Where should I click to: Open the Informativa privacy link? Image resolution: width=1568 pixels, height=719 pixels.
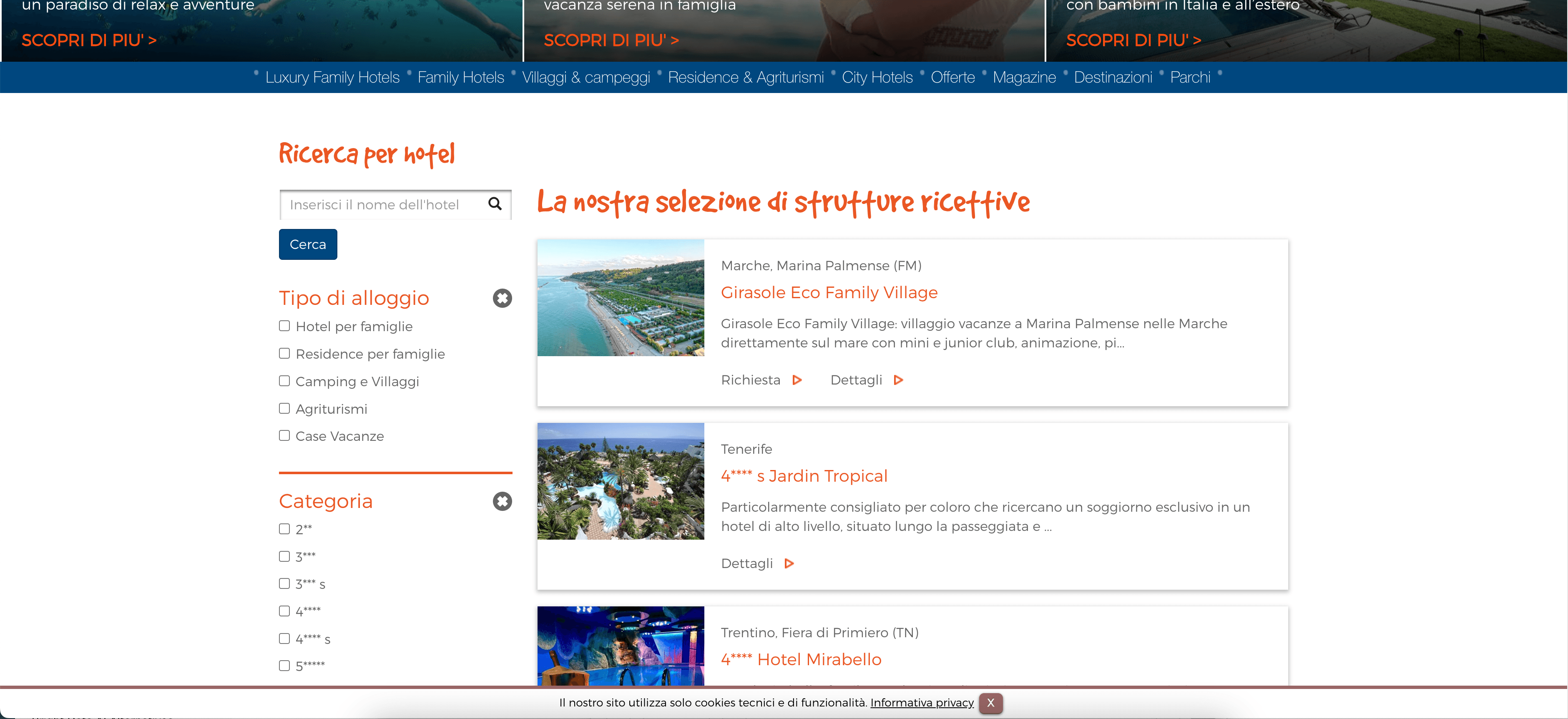(x=922, y=703)
